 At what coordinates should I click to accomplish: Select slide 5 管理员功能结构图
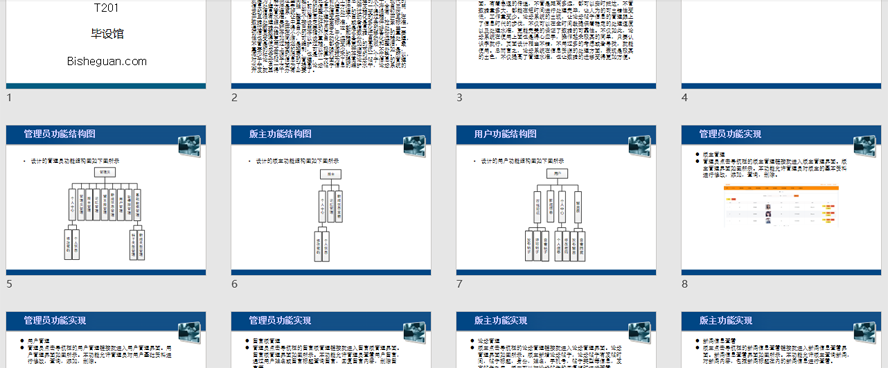(x=106, y=200)
